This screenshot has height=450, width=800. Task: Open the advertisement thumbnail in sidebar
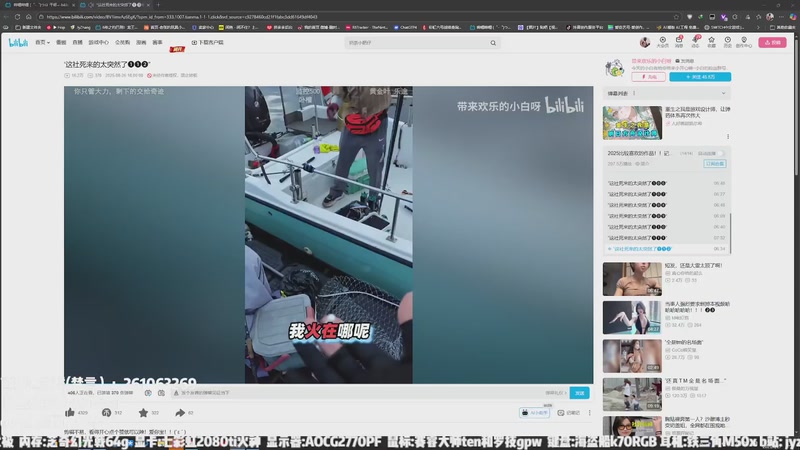tap(632, 123)
